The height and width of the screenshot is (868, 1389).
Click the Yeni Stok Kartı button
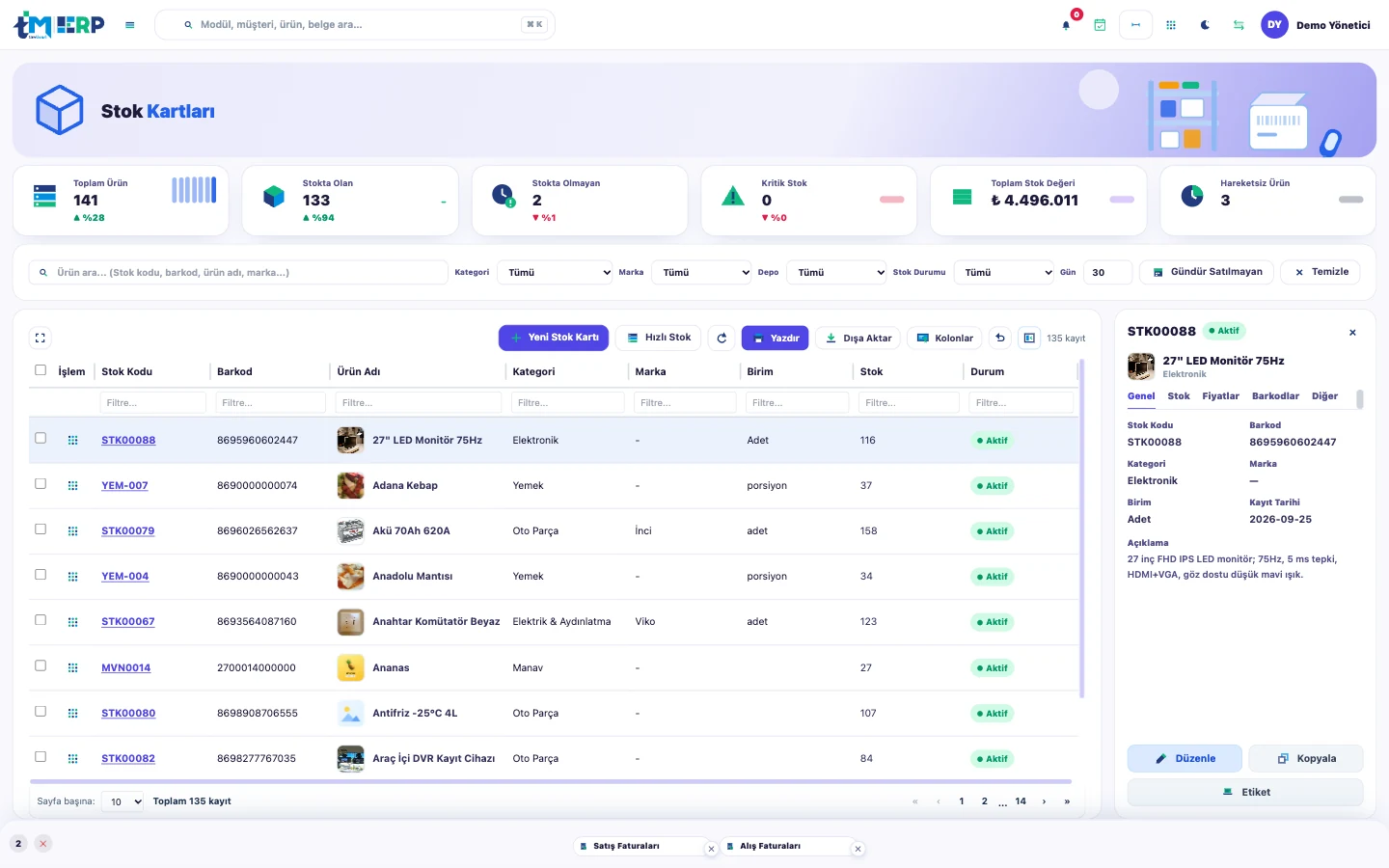(554, 338)
